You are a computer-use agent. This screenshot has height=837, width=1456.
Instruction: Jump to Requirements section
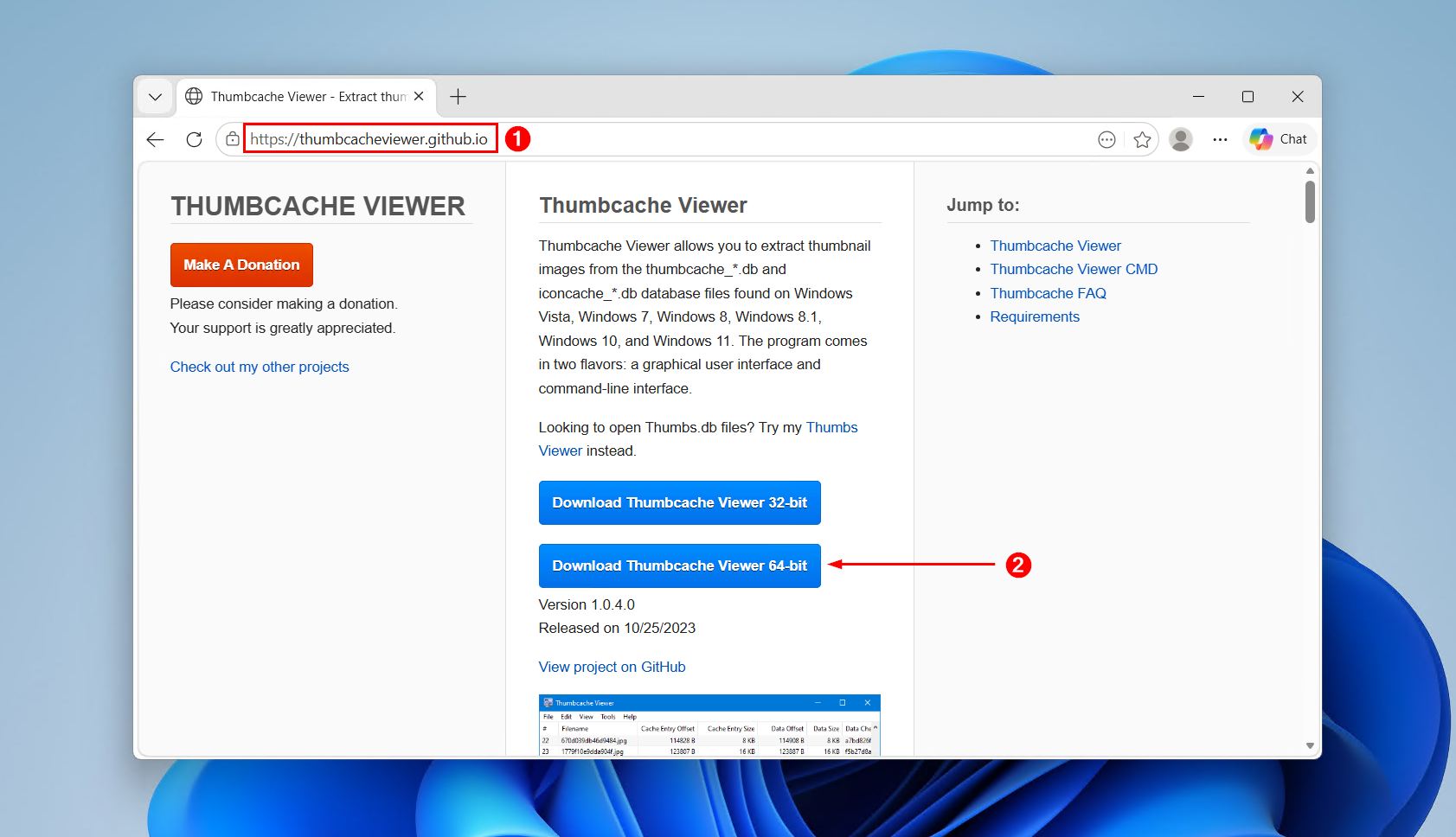[x=1035, y=316]
